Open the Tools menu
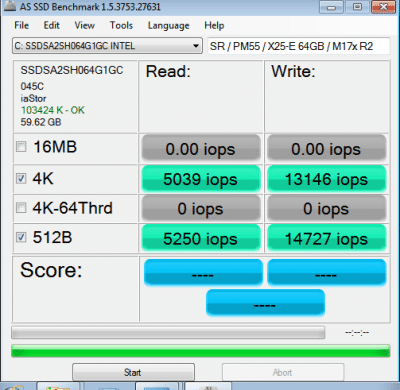 click(x=121, y=25)
